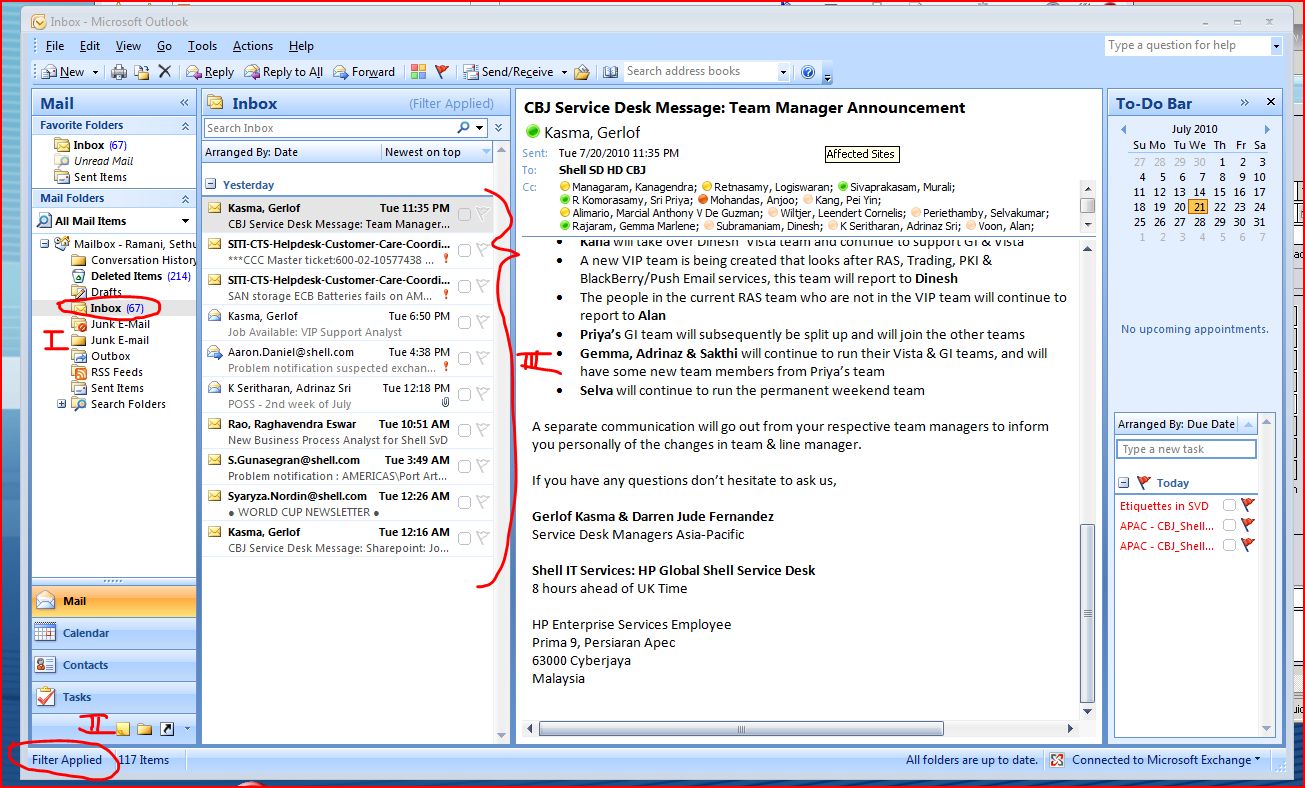This screenshot has width=1305, height=788.
Task: Open the Notes icon in the navigation pane
Action: click(122, 729)
